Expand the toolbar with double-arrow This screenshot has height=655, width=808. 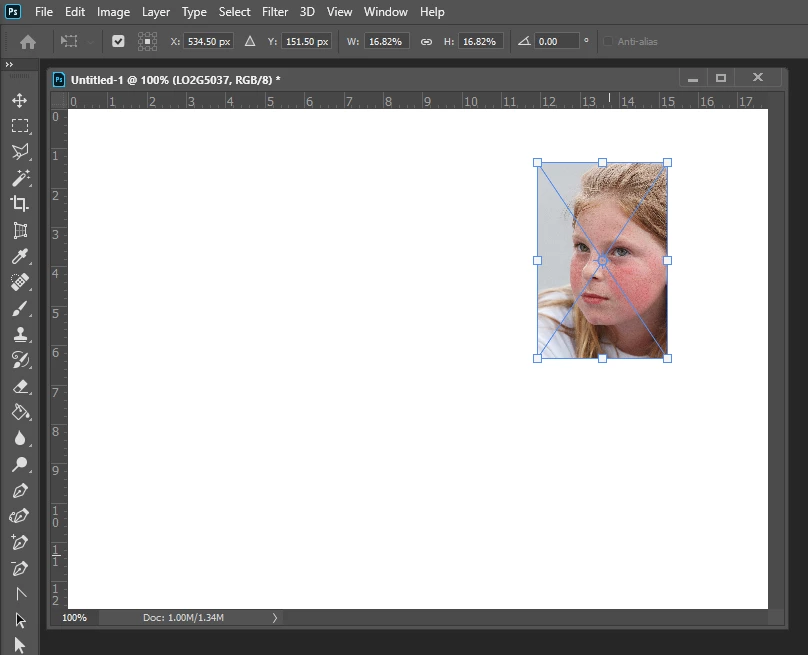(x=9, y=64)
